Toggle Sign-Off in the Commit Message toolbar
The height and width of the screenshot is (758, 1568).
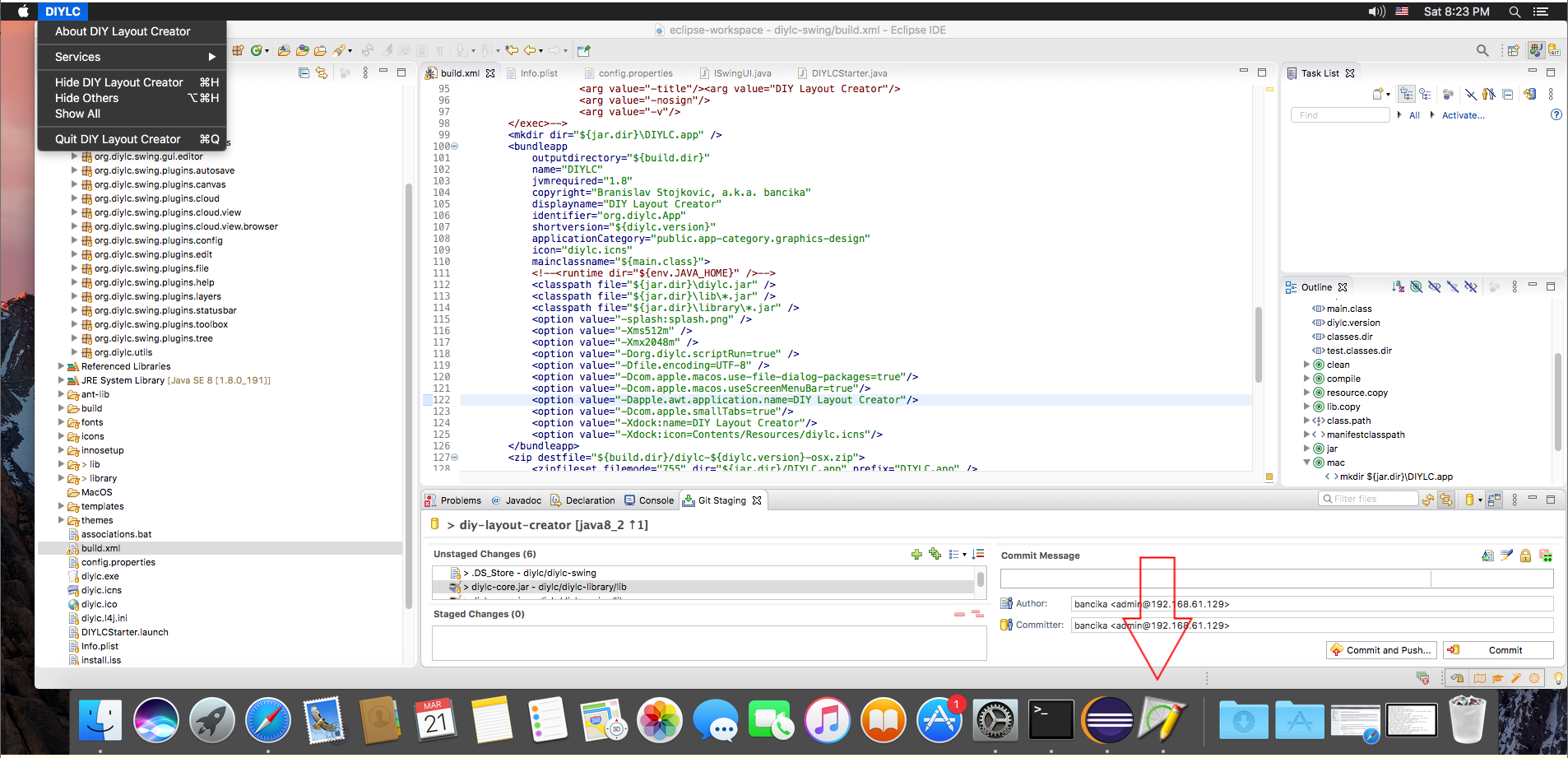(x=1505, y=555)
